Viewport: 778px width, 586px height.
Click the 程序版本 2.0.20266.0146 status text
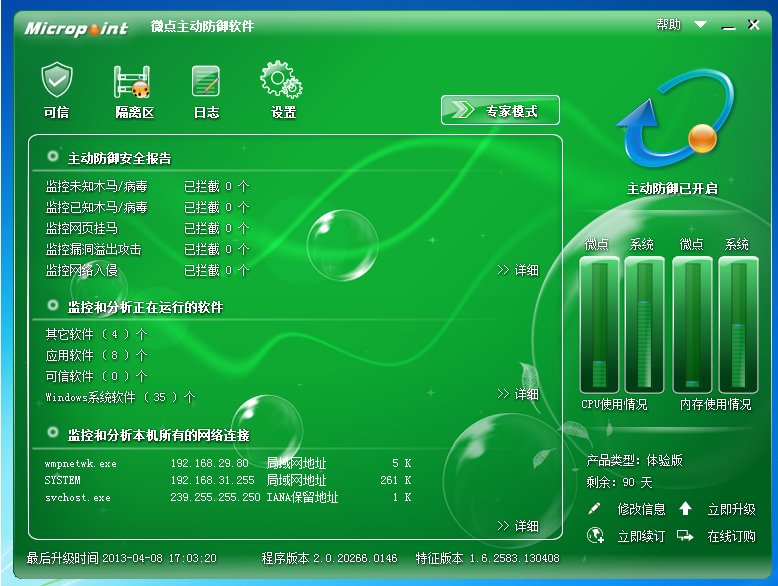click(x=329, y=558)
